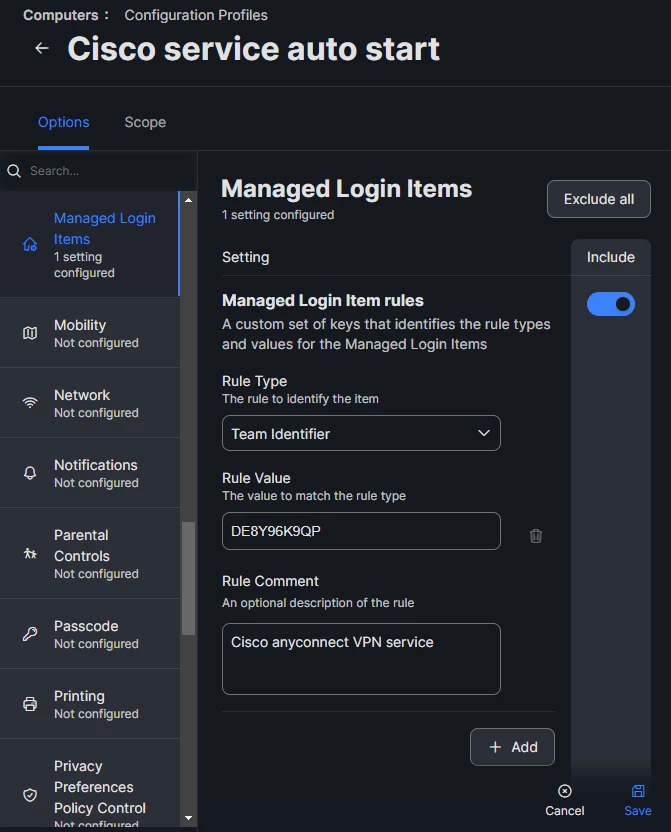671x832 pixels.
Task: Open the Mobility payload section
Action: click(90, 333)
